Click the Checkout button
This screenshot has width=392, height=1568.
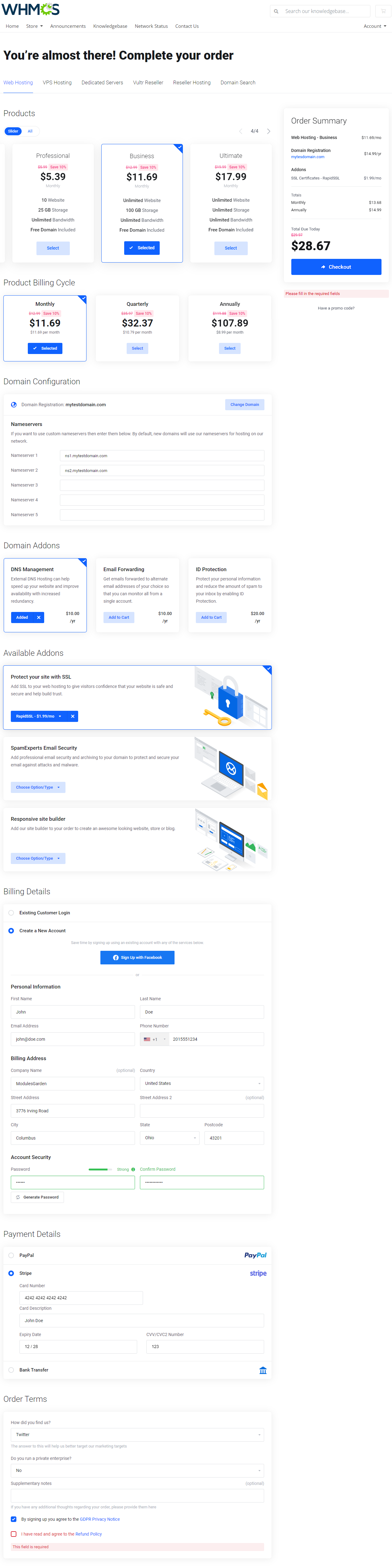click(x=336, y=267)
